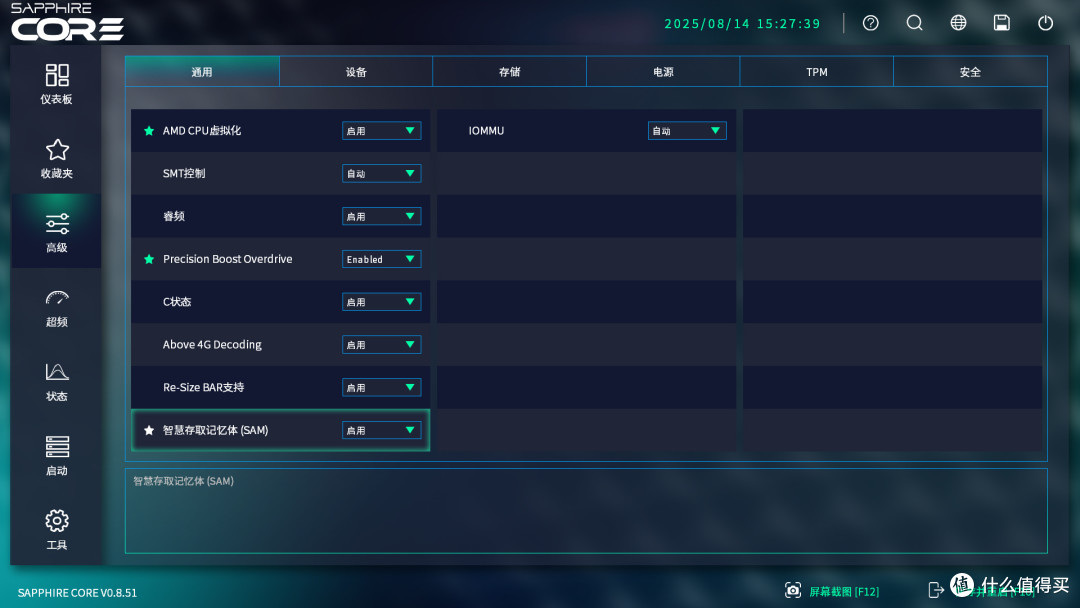
Task: Select the Re-Size BAR支持 label
Action: click(x=203, y=388)
